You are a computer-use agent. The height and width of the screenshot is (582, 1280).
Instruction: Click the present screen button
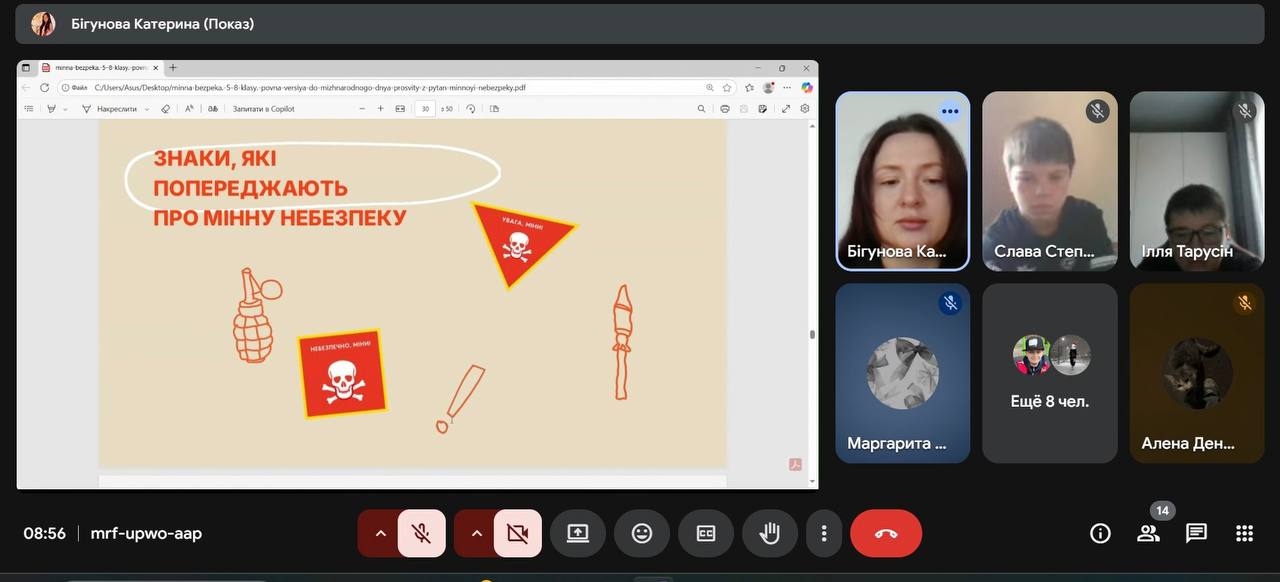pos(578,533)
